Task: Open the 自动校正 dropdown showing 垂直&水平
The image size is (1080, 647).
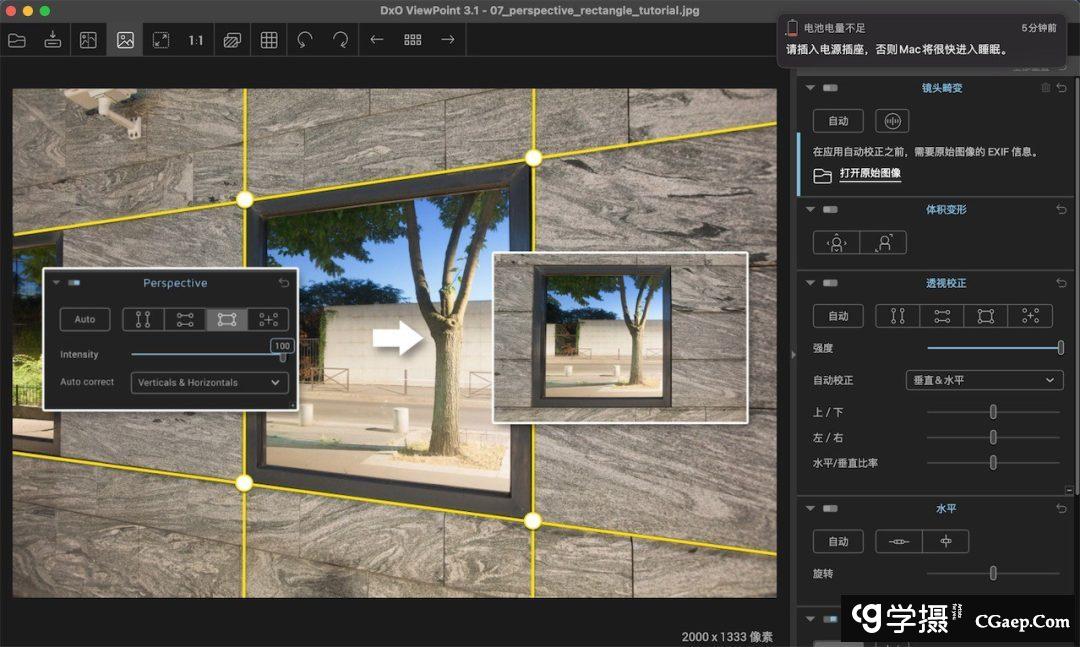Action: coord(983,381)
